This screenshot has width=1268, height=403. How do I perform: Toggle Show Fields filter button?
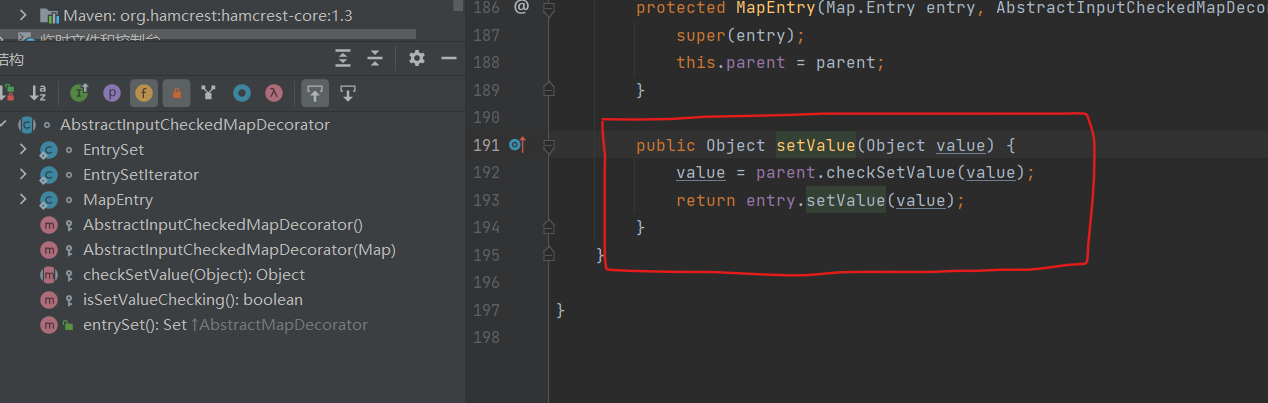(x=144, y=93)
